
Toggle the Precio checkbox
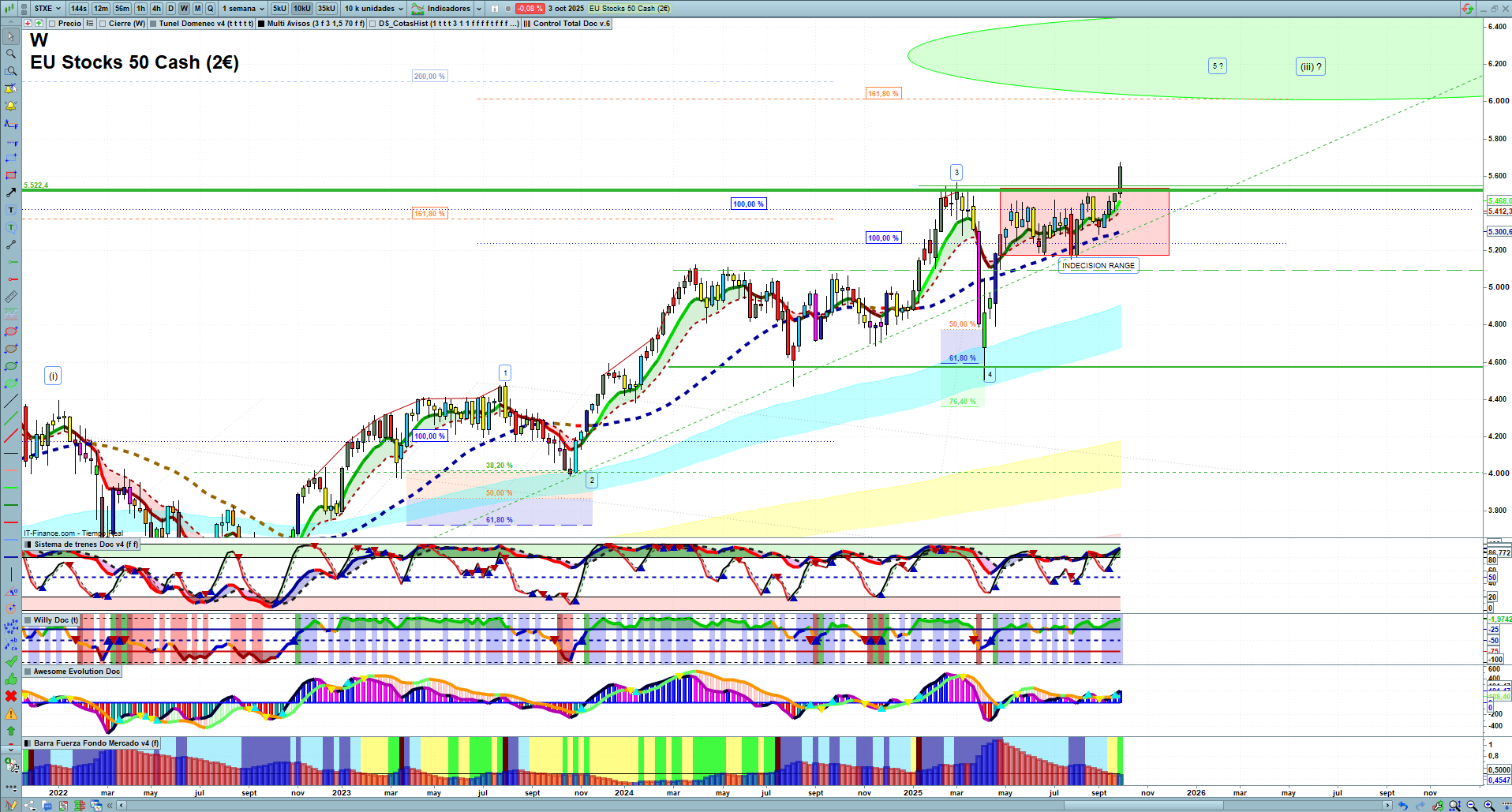point(52,24)
